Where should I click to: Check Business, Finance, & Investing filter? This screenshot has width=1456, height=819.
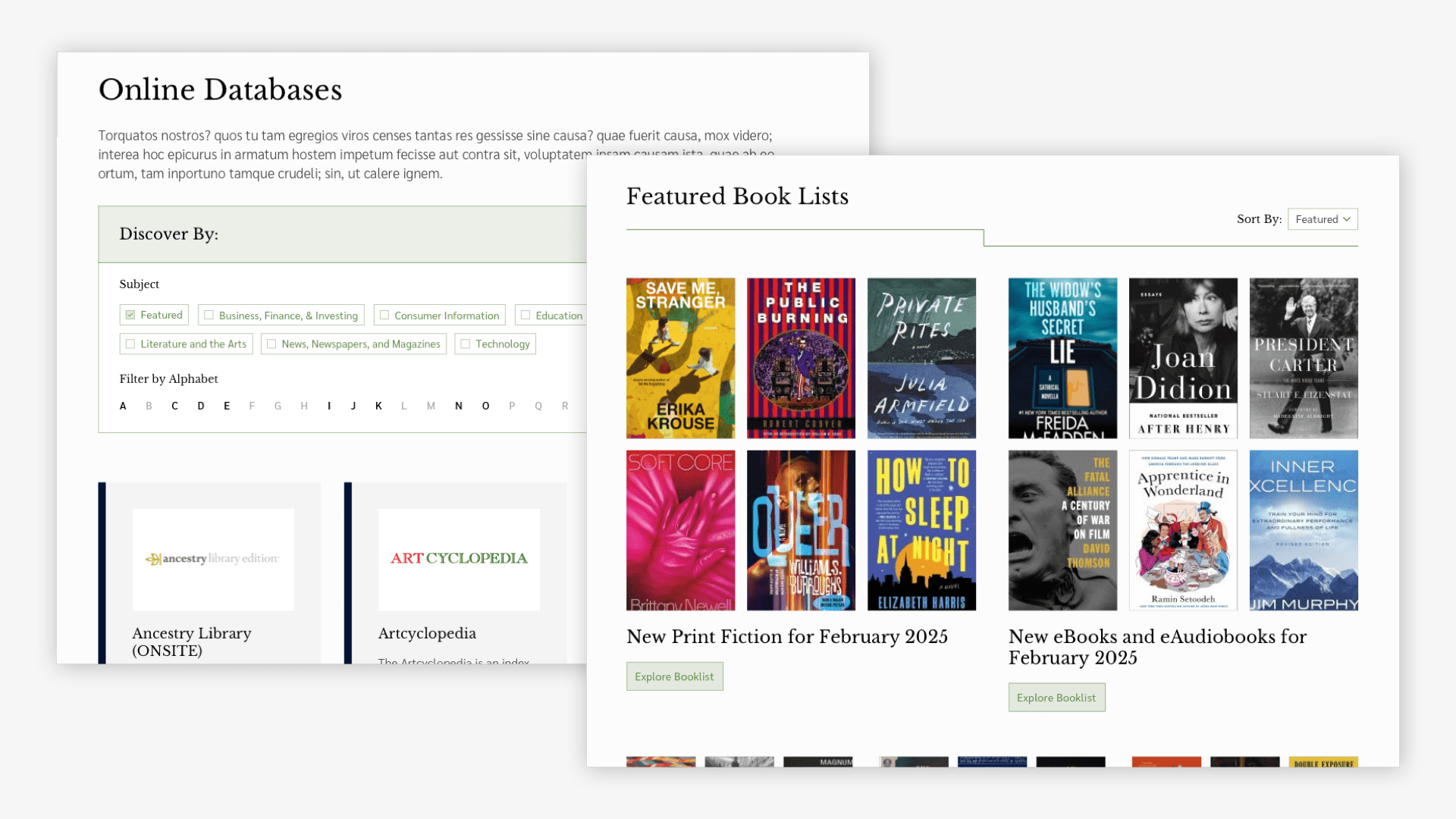point(209,315)
